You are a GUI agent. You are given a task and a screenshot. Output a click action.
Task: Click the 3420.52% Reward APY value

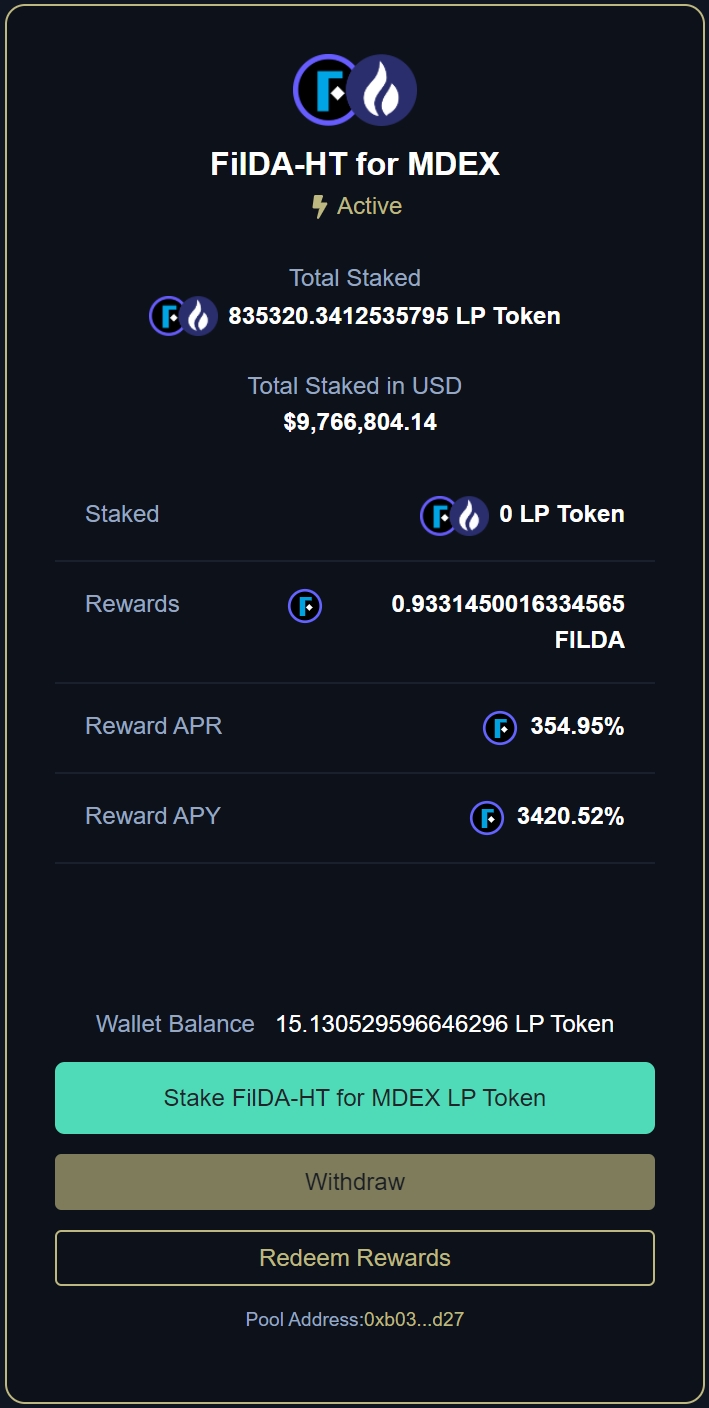[570, 817]
